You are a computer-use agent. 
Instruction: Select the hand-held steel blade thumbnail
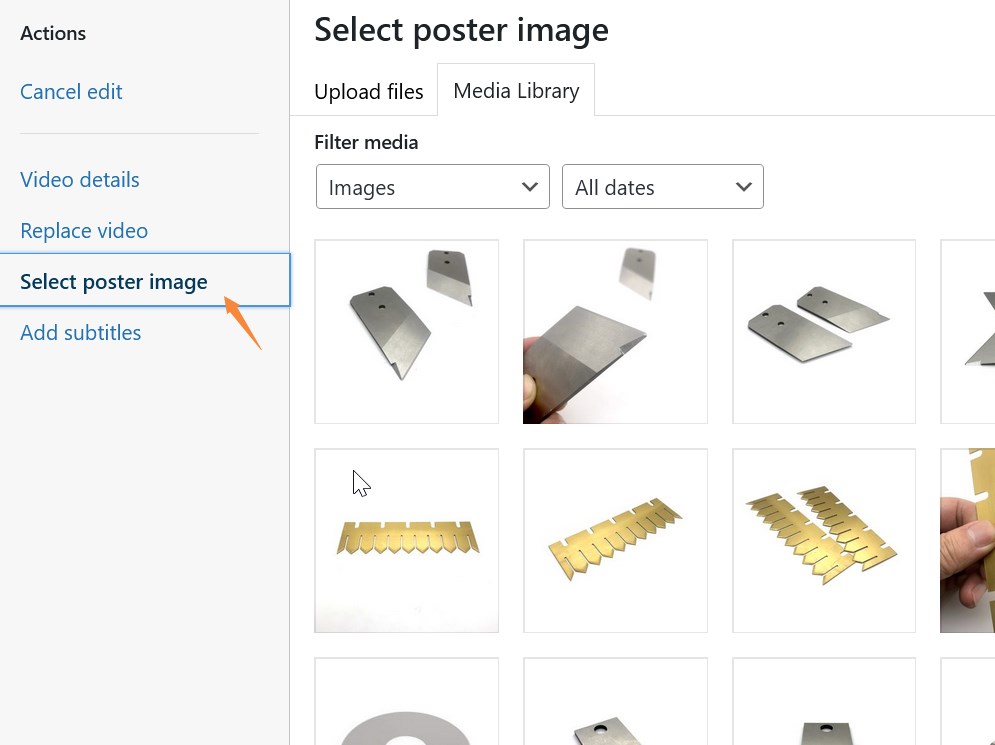pos(615,331)
